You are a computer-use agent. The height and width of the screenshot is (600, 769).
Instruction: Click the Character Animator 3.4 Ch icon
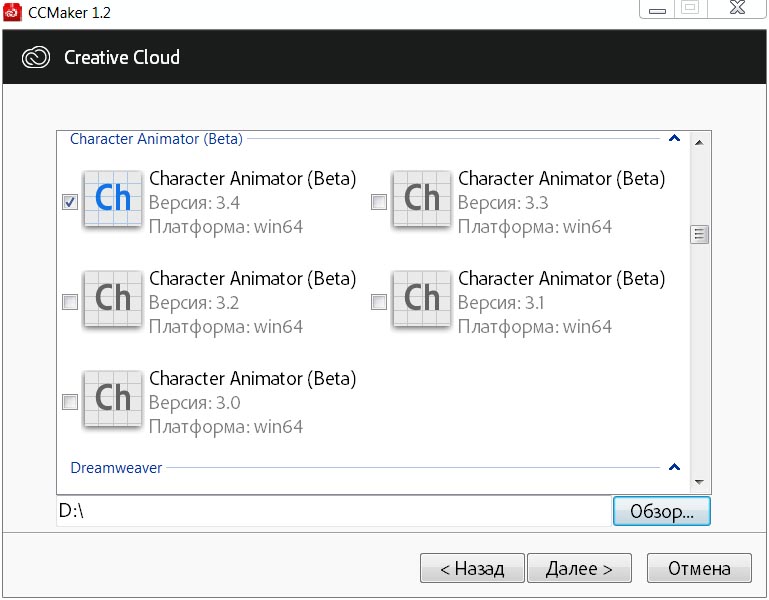point(113,199)
